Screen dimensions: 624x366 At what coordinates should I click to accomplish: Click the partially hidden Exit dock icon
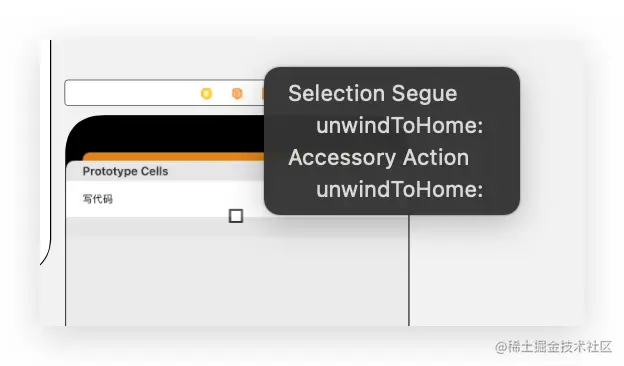coord(263,93)
